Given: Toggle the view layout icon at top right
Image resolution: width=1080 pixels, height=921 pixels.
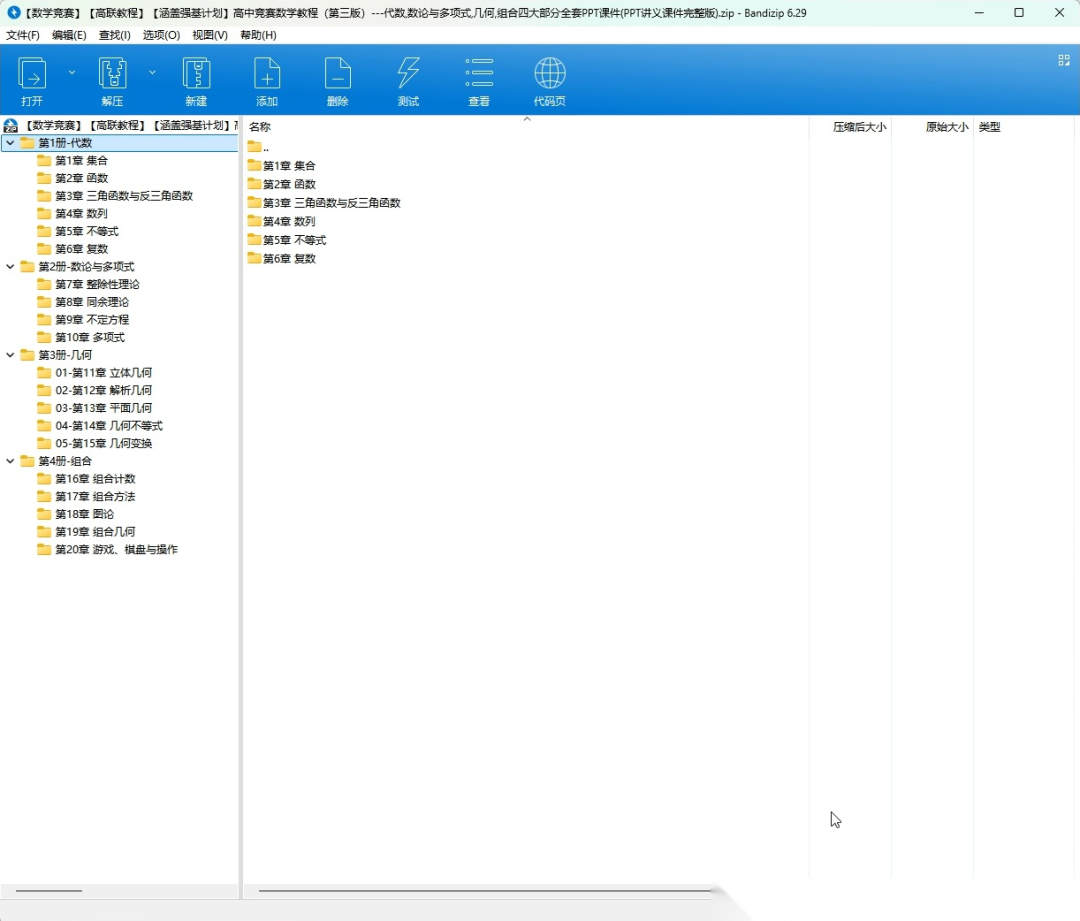Looking at the screenshot, I should [x=1064, y=61].
